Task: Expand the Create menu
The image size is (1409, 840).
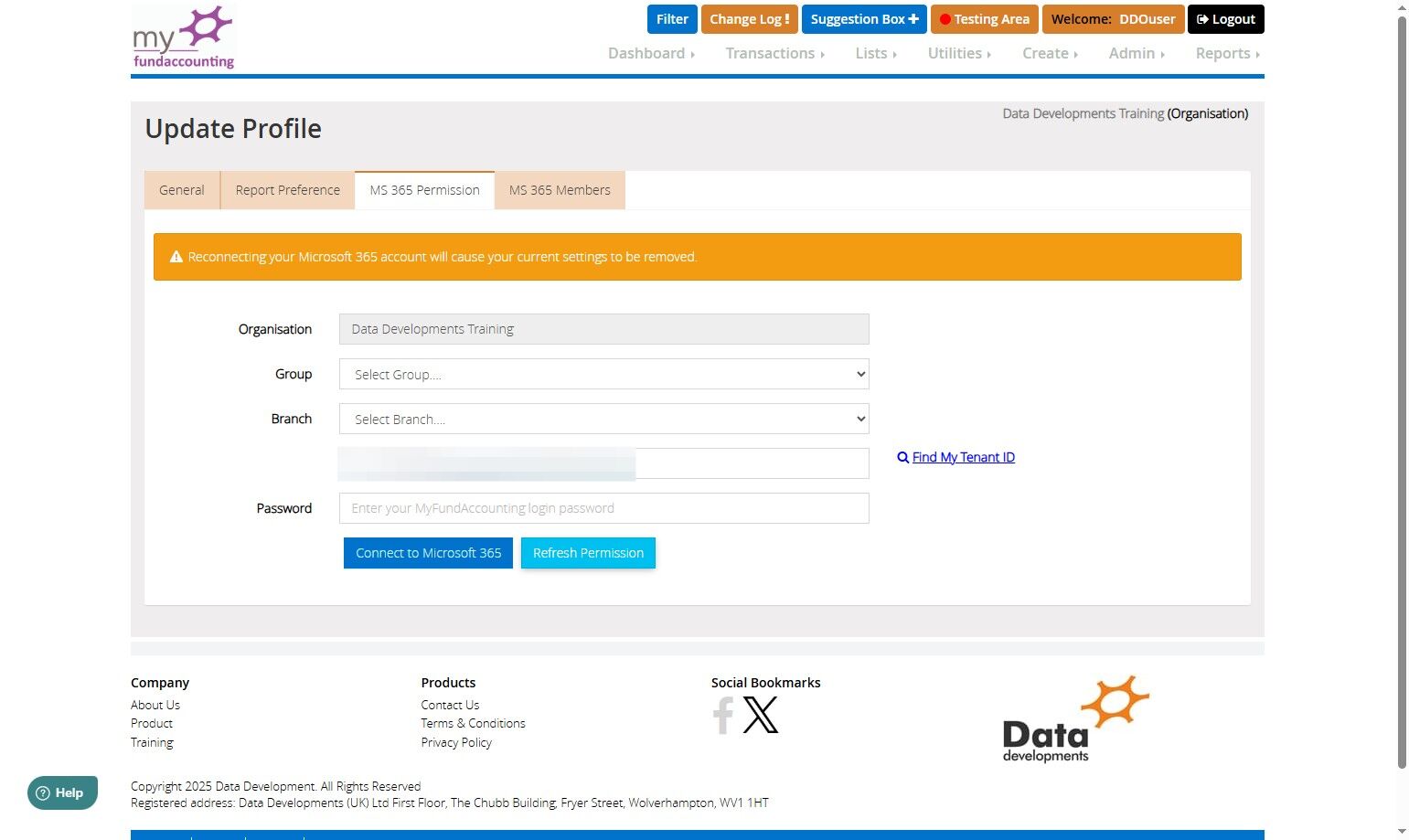Action: pos(1050,53)
